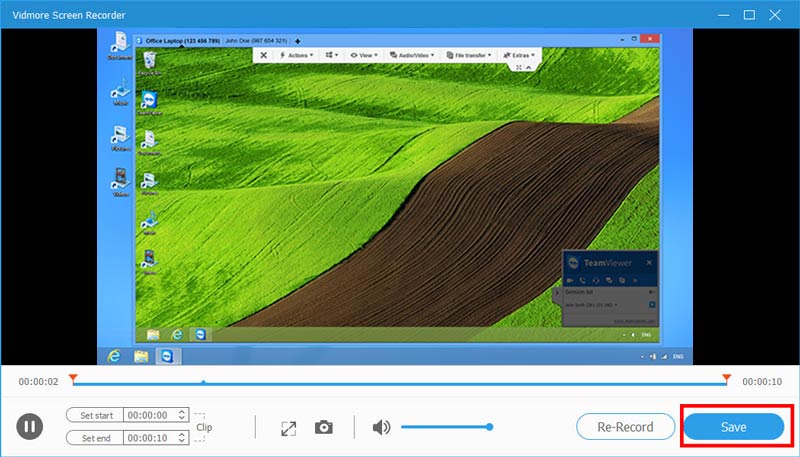Pause the recording preview playback
The width and height of the screenshot is (800, 457).
tap(30, 427)
